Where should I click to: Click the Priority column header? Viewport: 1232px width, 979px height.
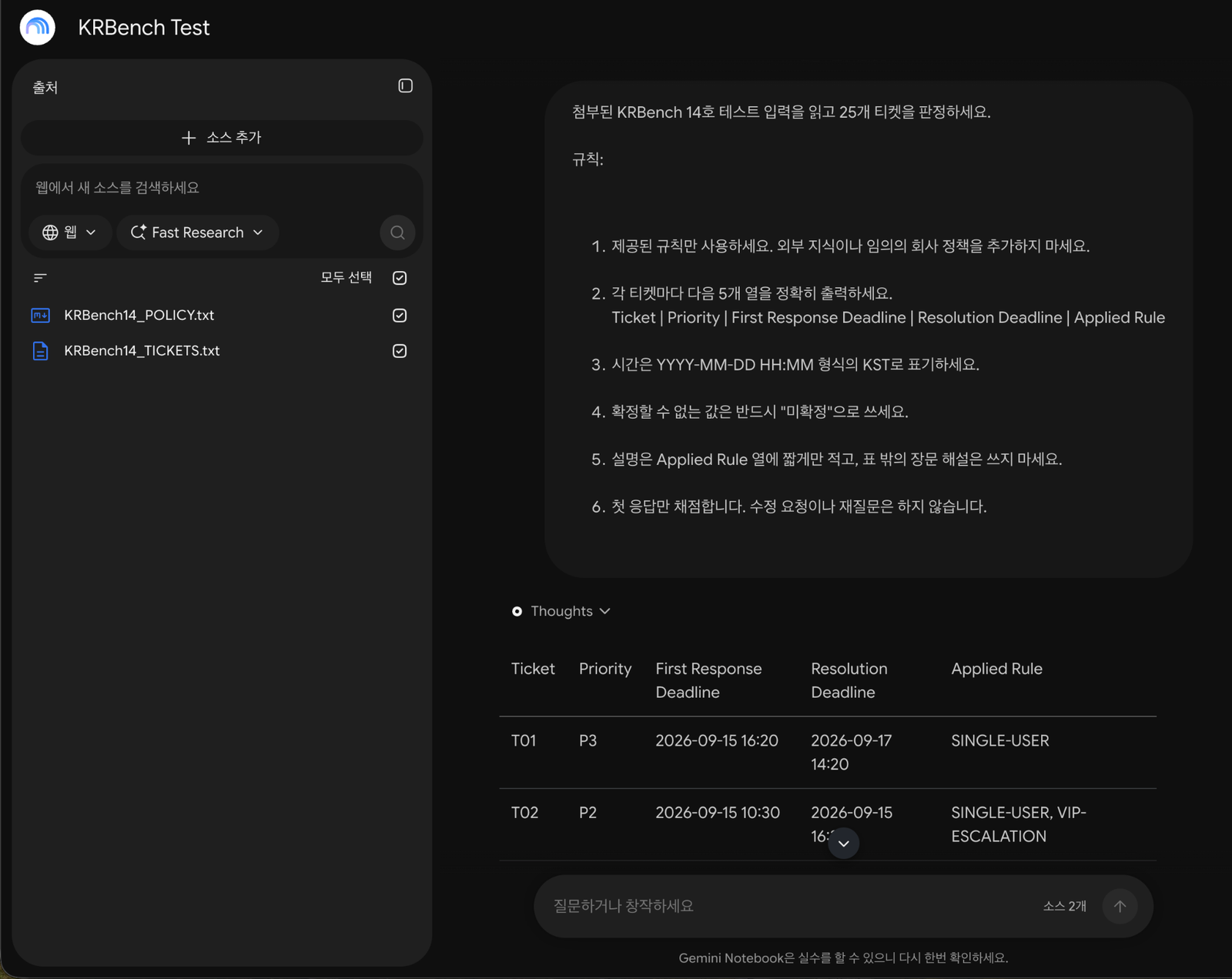click(605, 669)
